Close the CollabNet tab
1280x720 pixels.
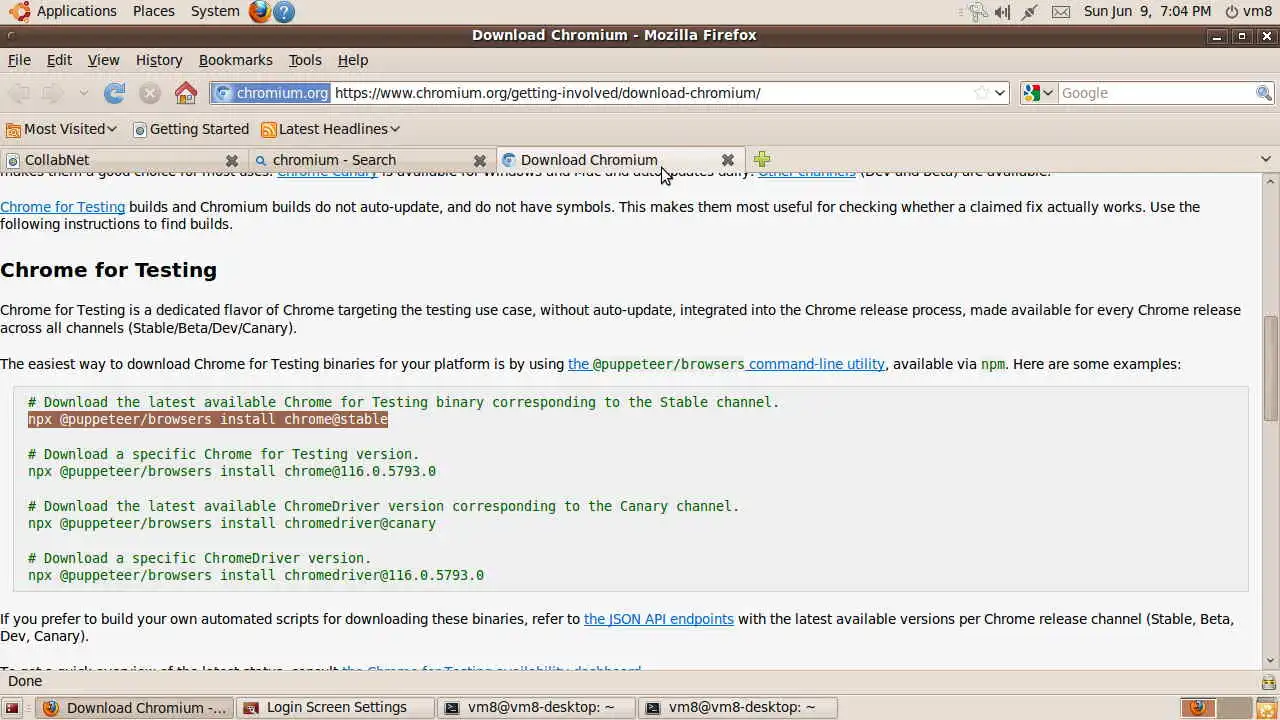(232, 160)
